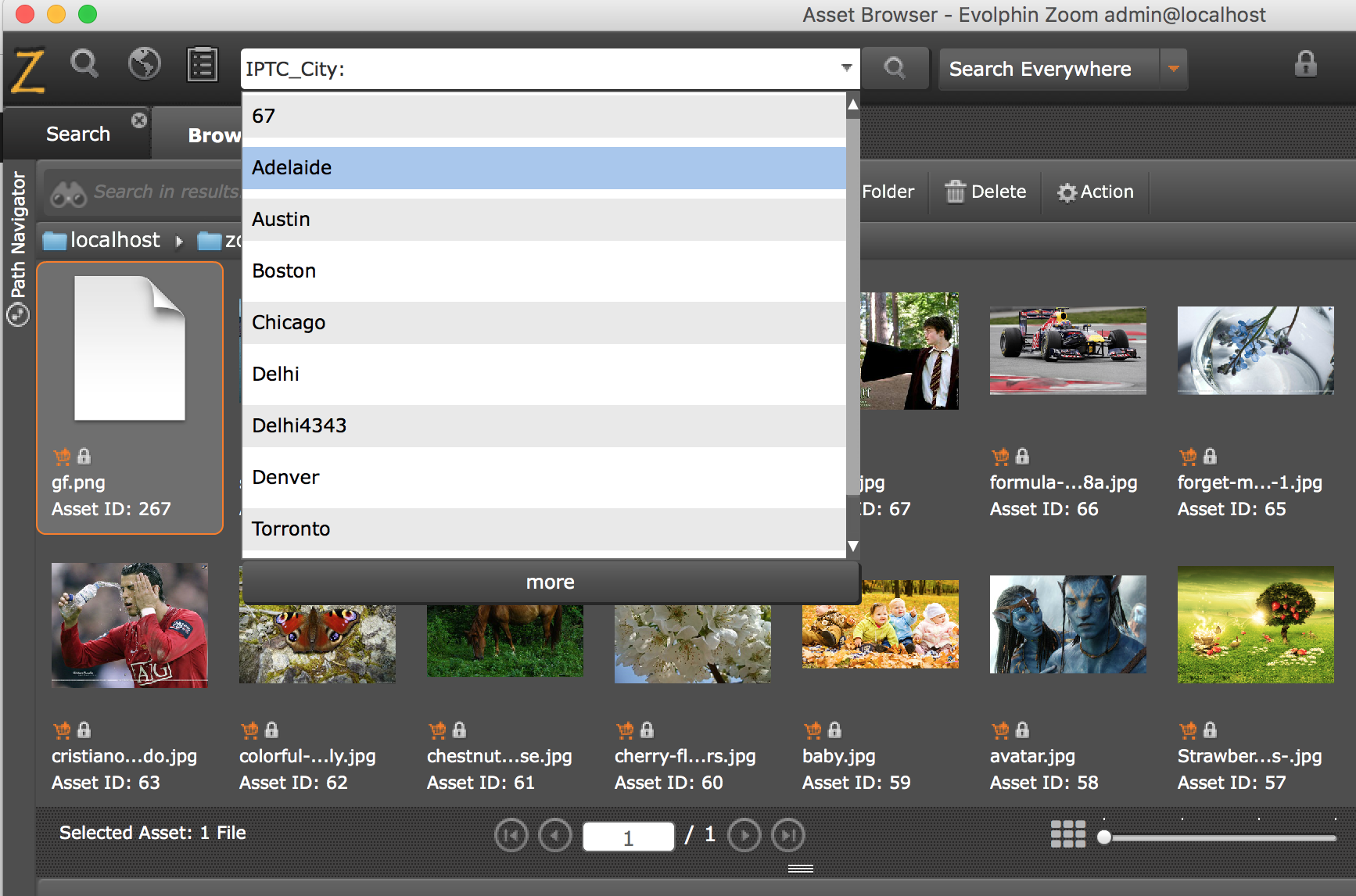Screen dimensions: 1356x896
Task: Open the magnifier search tool icon
Action: [x=84, y=64]
